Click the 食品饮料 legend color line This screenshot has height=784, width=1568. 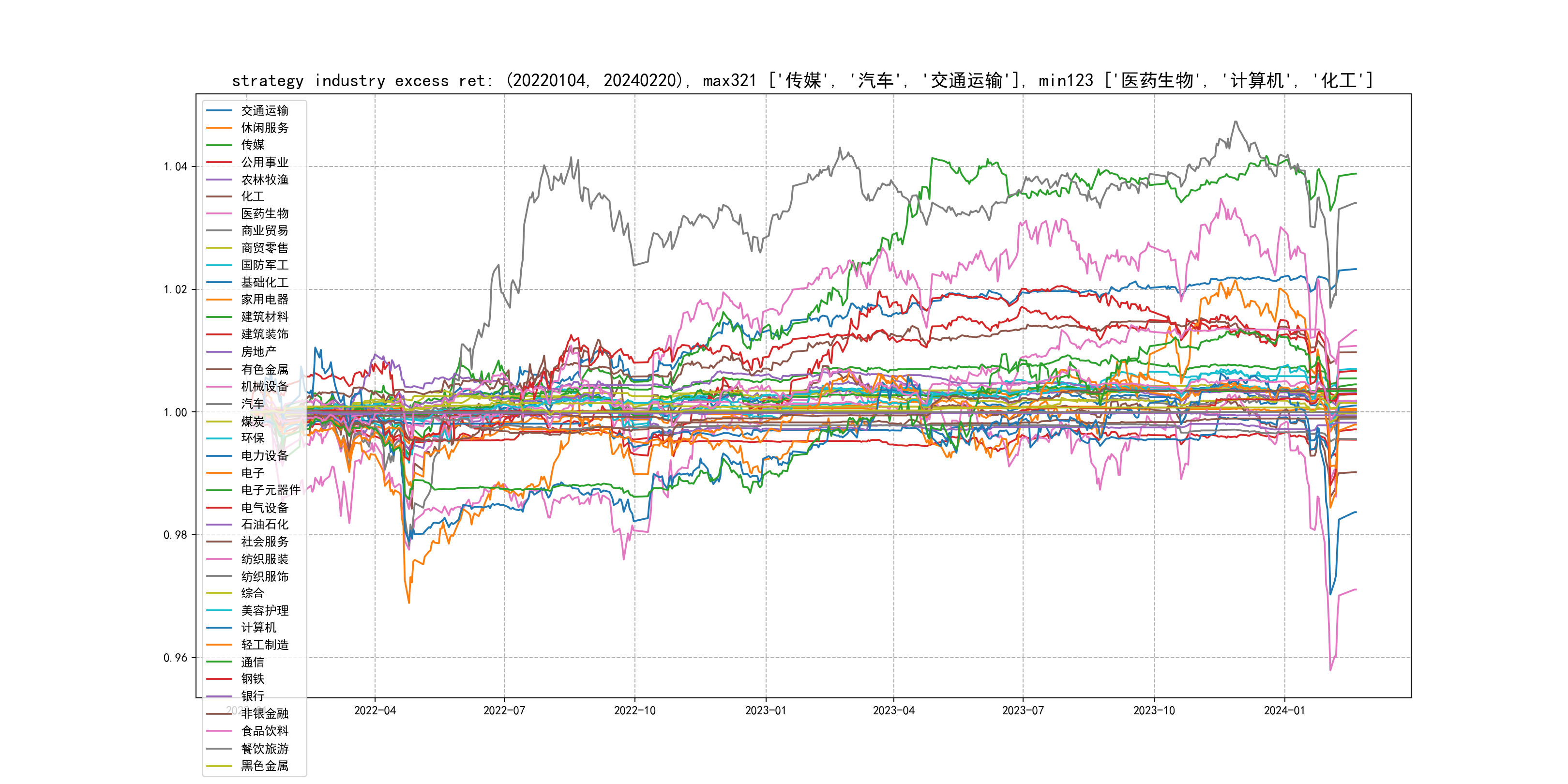tap(219, 731)
